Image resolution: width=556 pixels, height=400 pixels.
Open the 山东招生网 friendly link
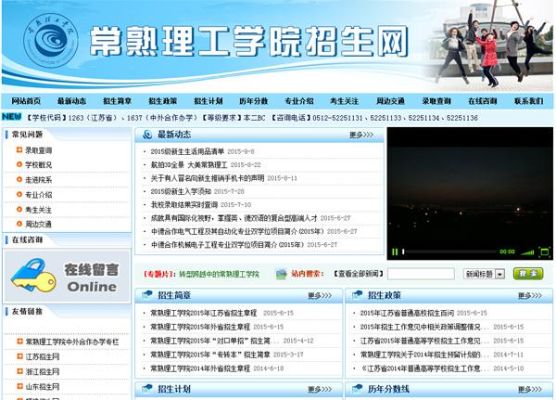tap(42, 387)
